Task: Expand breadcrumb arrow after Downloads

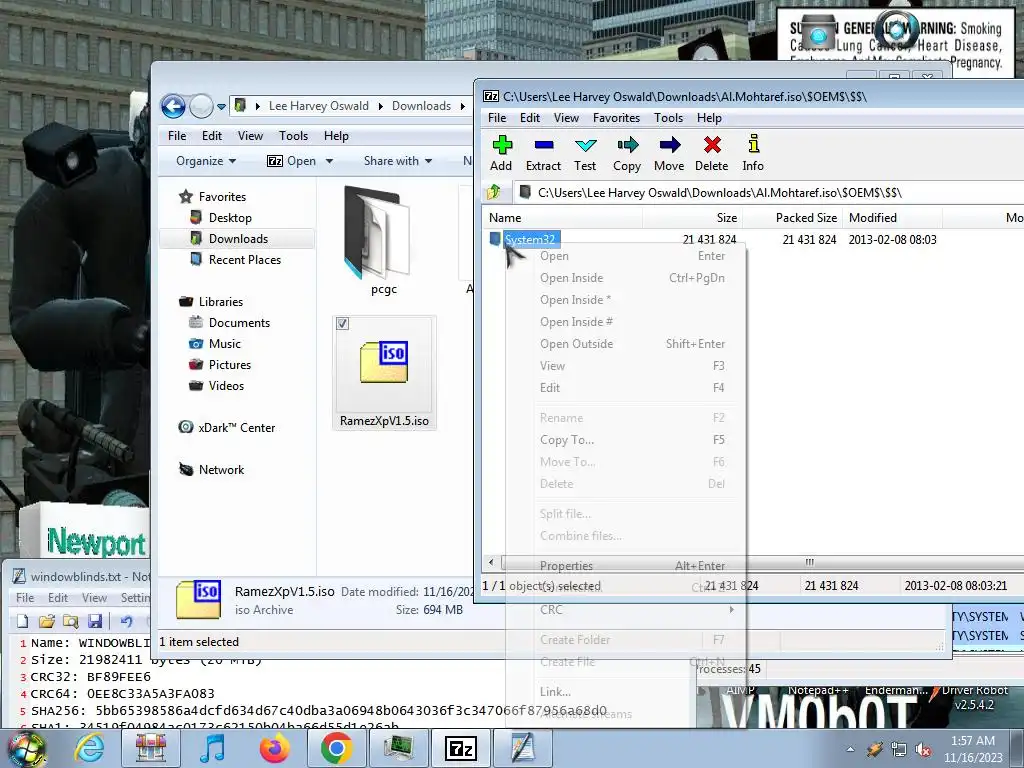Action: [x=462, y=106]
